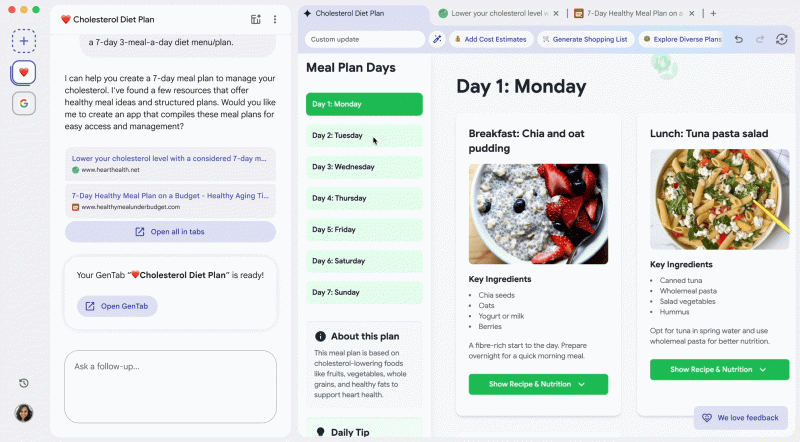Click the Ask a follow-up text box
The width and height of the screenshot is (800, 442).
click(x=170, y=385)
